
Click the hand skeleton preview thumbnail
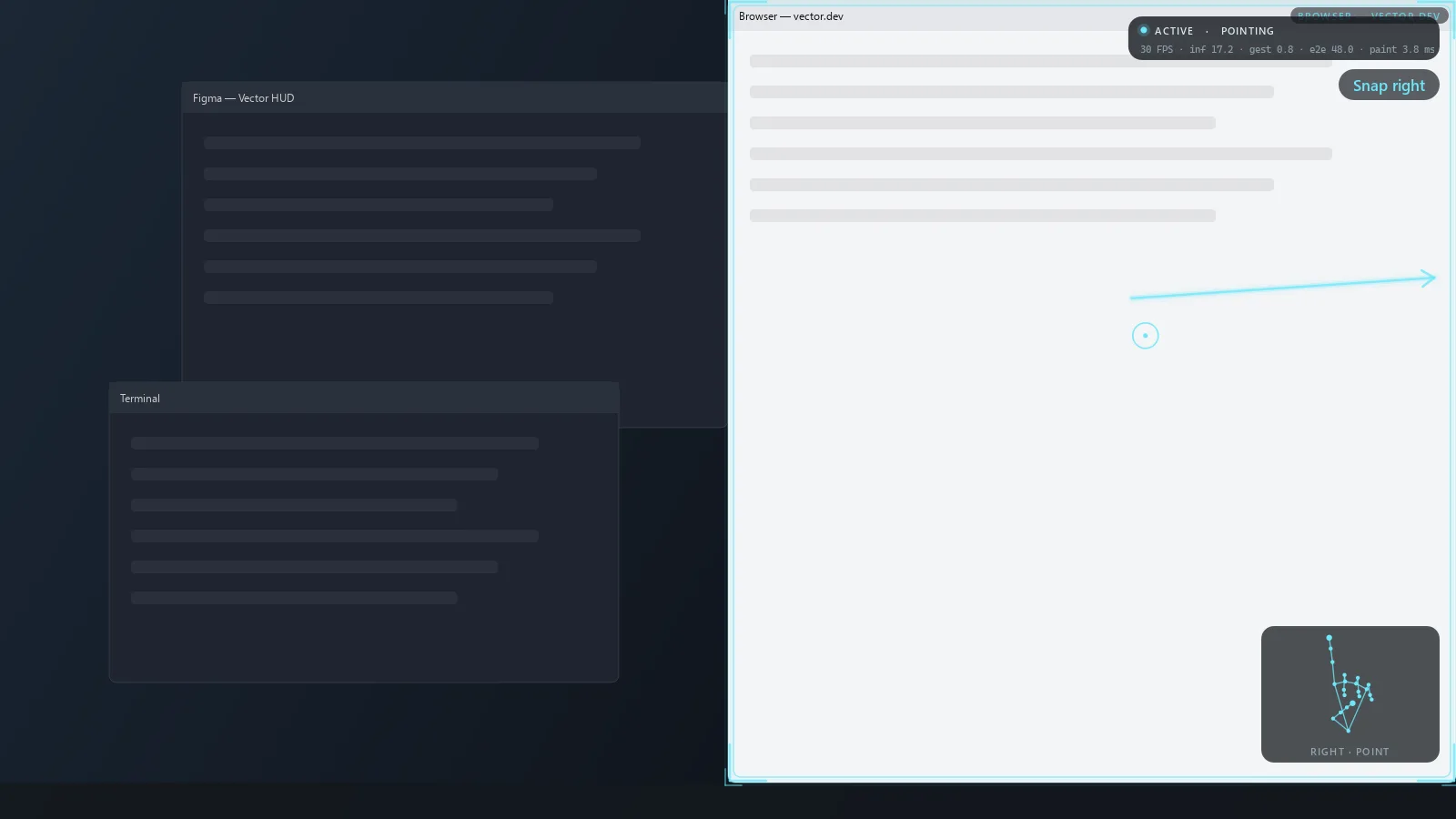coord(1350,694)
